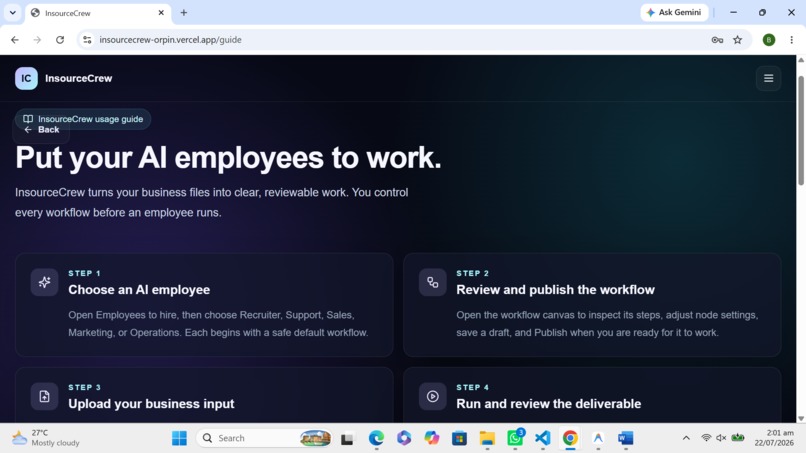
Task: Open Visual Studio Code from the taskbar
Action: tap(543, 438)
